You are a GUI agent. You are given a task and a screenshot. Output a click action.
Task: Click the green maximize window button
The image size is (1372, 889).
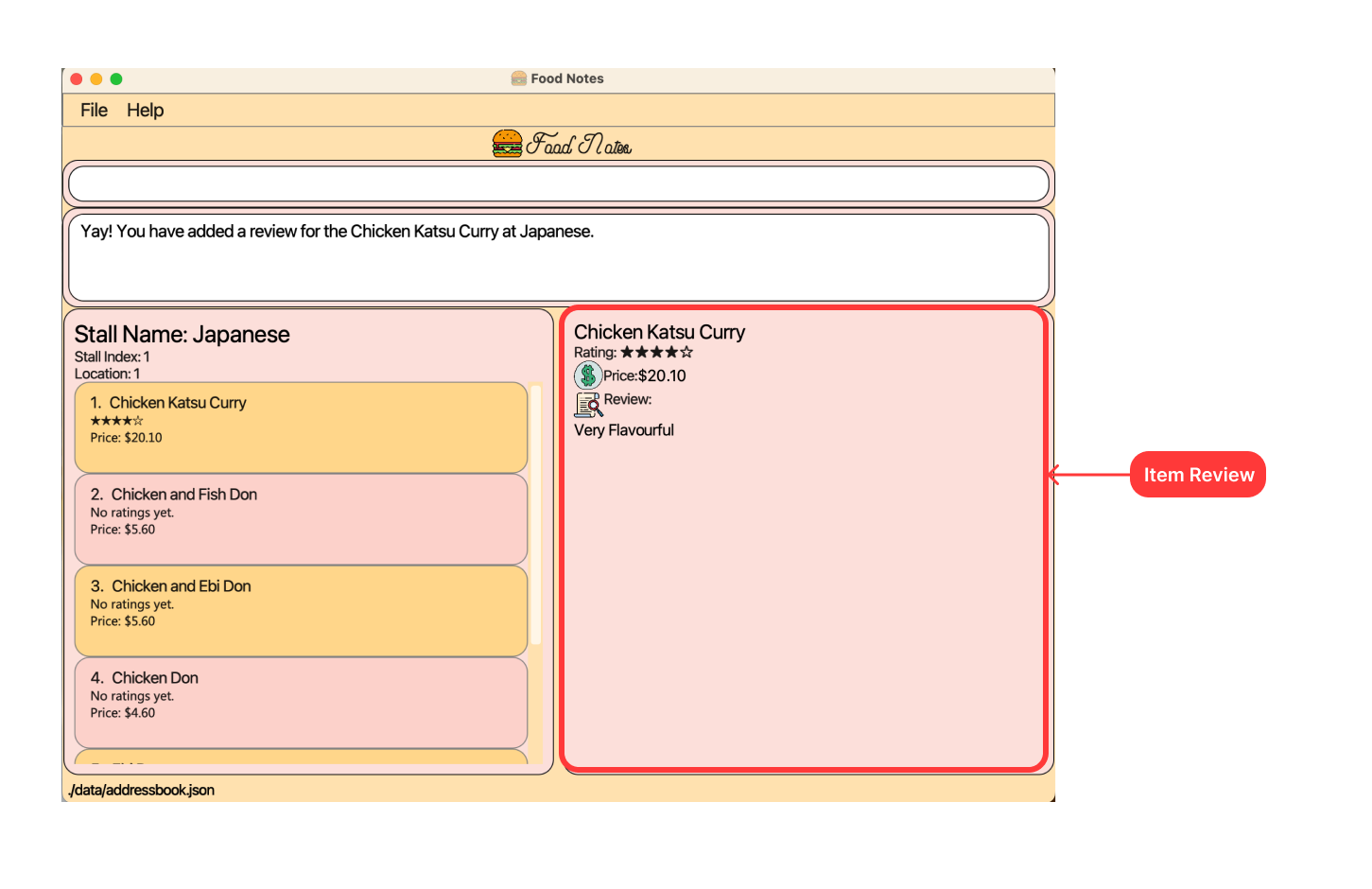pos(116,78)
